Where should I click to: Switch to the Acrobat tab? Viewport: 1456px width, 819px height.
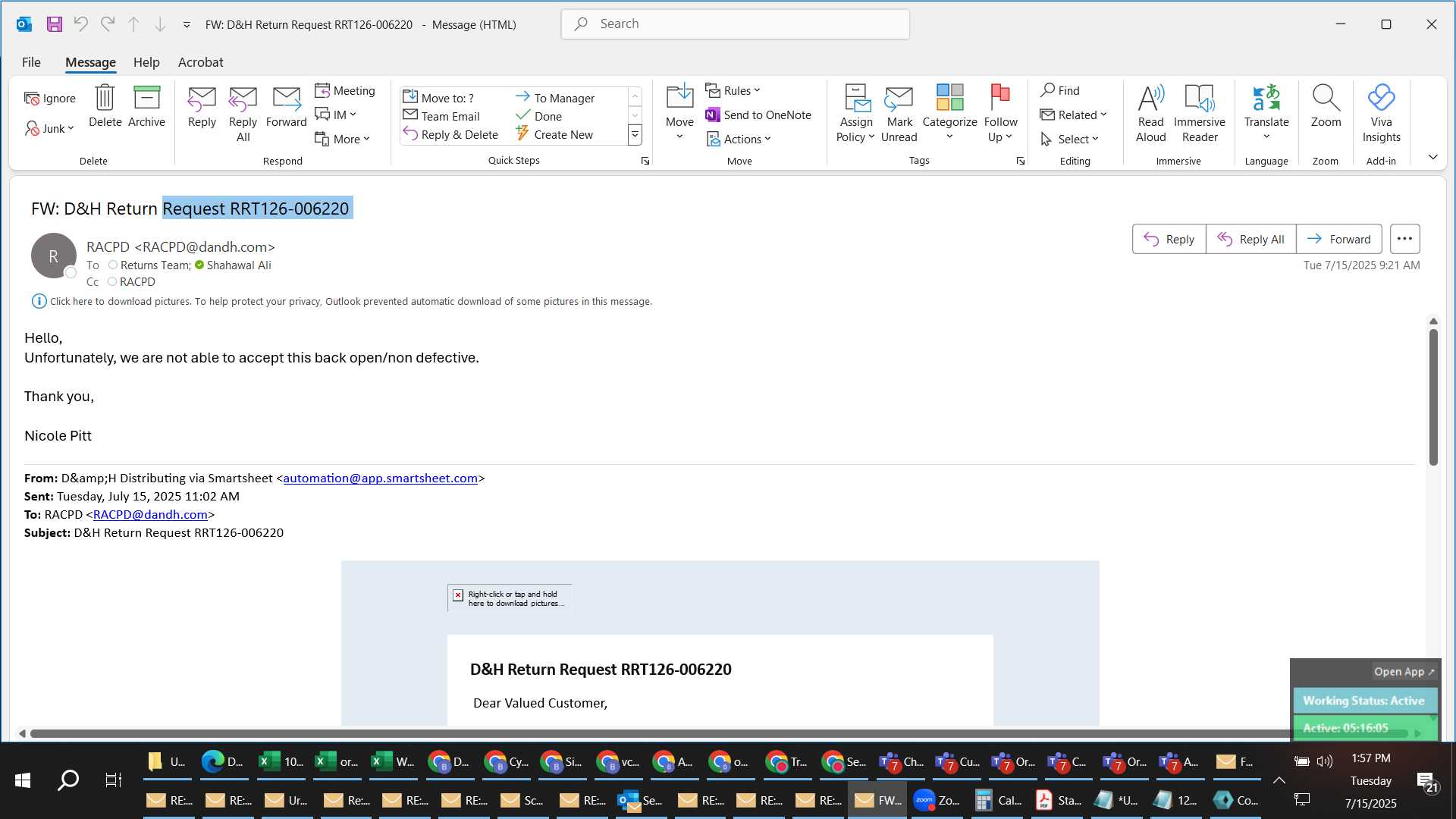coord(200,62)
